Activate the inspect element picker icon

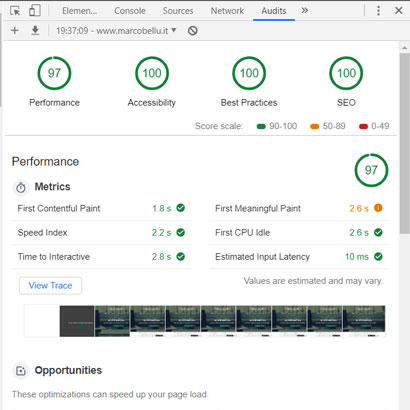point(15,11)
